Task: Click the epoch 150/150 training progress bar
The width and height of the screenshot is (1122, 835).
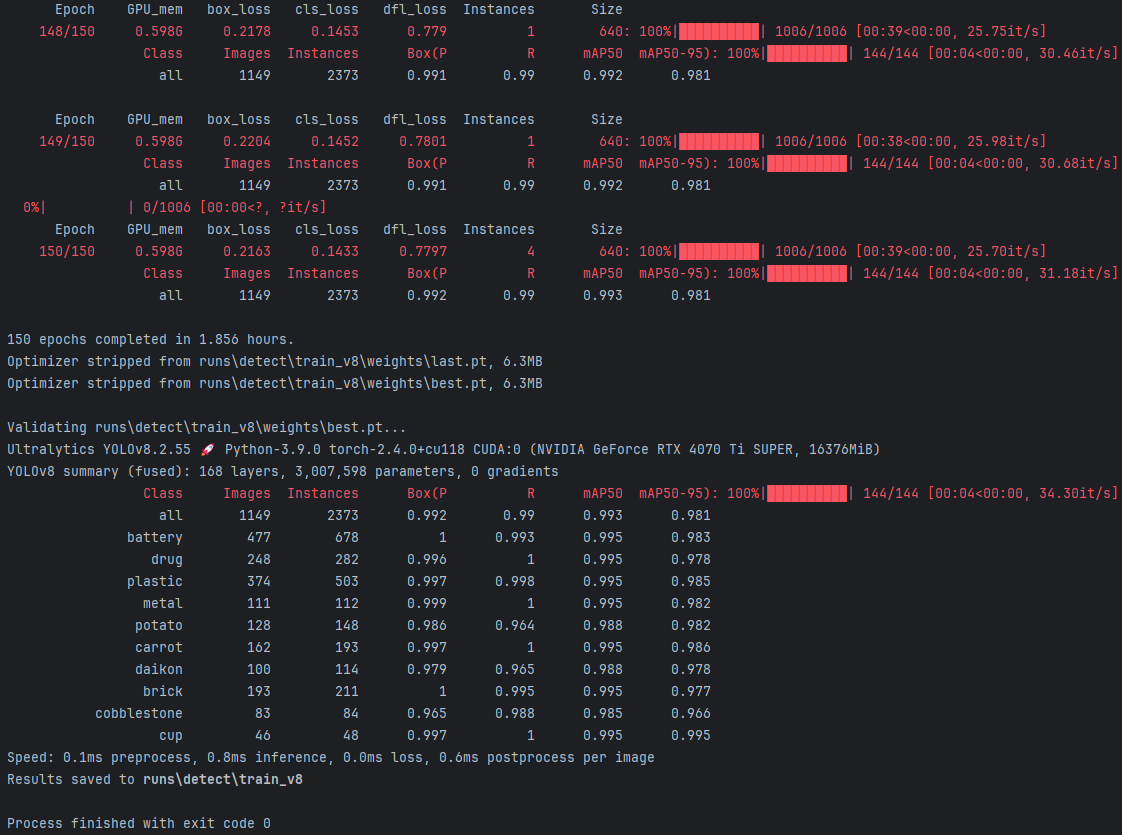Action: (x=719, y=252)
